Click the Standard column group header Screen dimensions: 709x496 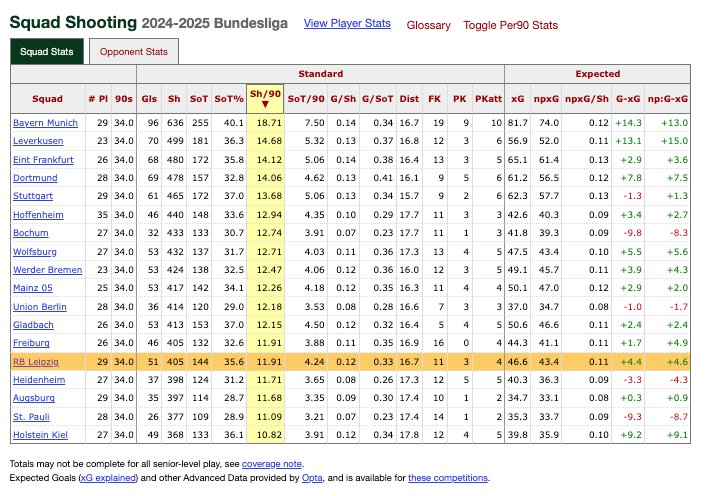click(321, 74)
